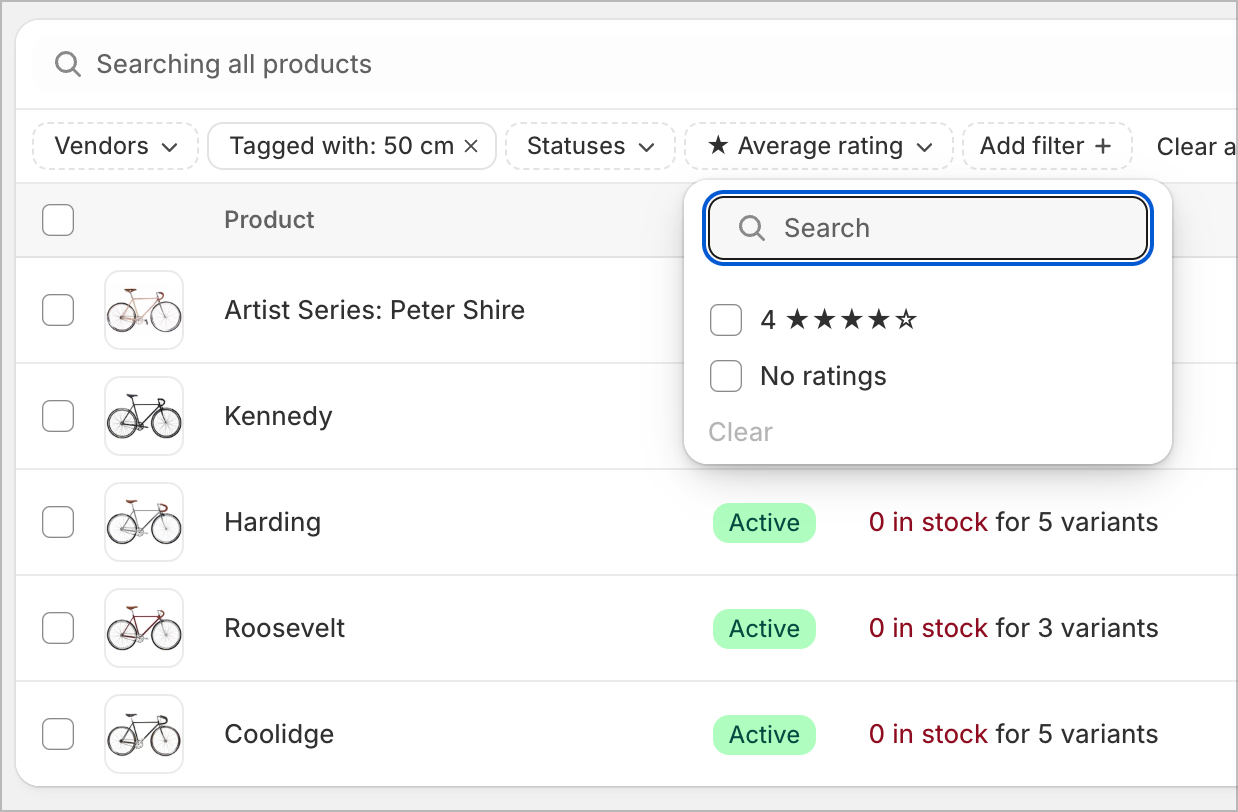Click the empty fifth star beside the 4 rating
The height and width of the screenshot is (812, 1238).
coord(908,320)
